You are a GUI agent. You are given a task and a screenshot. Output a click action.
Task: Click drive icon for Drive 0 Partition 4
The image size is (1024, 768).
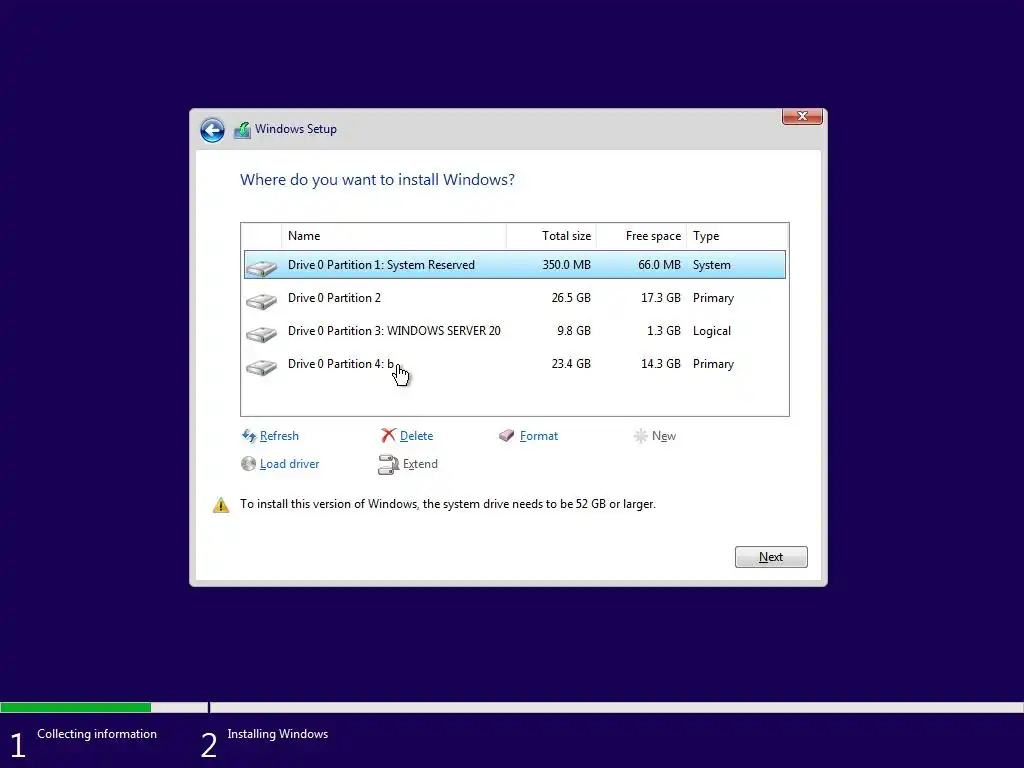pos(262,367)
